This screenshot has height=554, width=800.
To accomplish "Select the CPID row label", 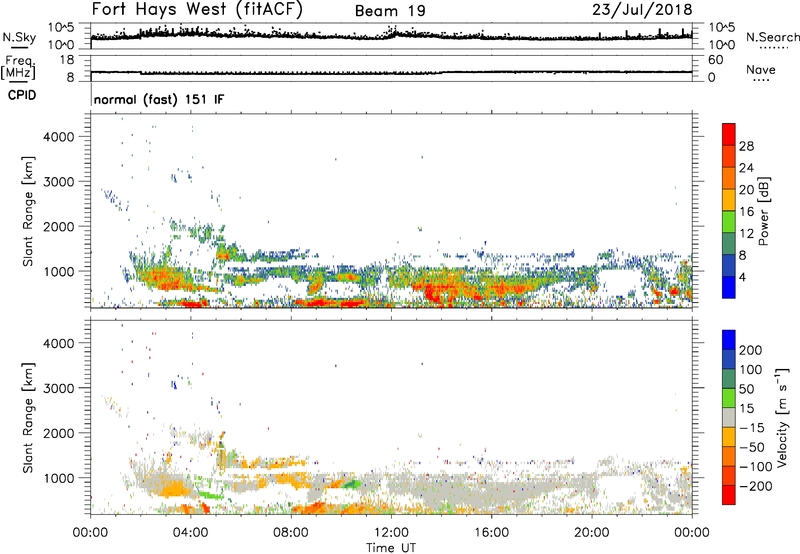I will pyautogui.click(x=22, y=95).
